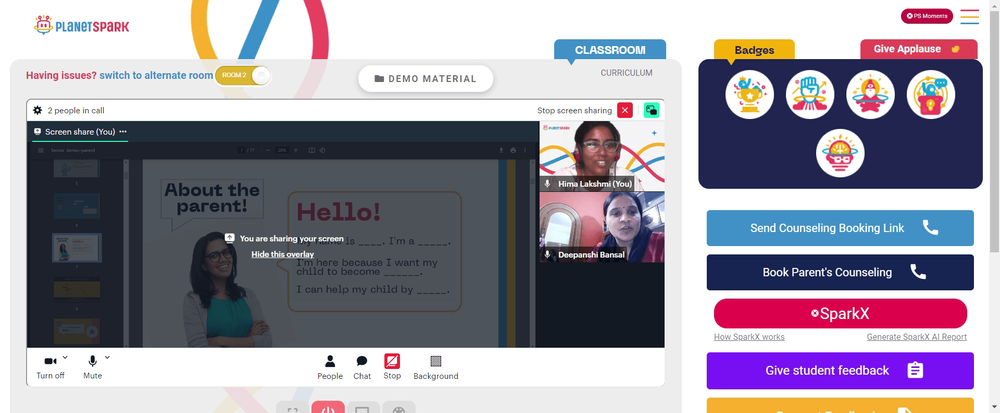Click 'switch to alternate room' text

point(156,75)
